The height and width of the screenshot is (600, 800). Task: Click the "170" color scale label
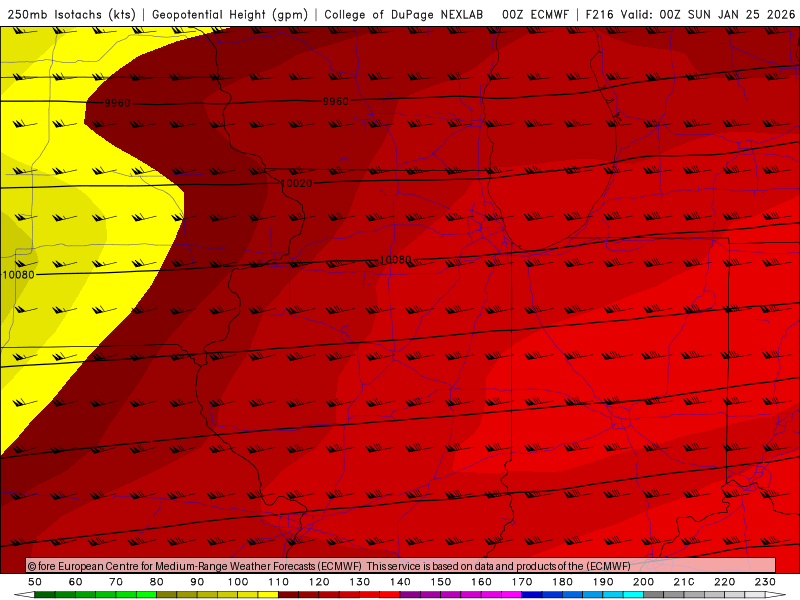[x=522, y=582]
